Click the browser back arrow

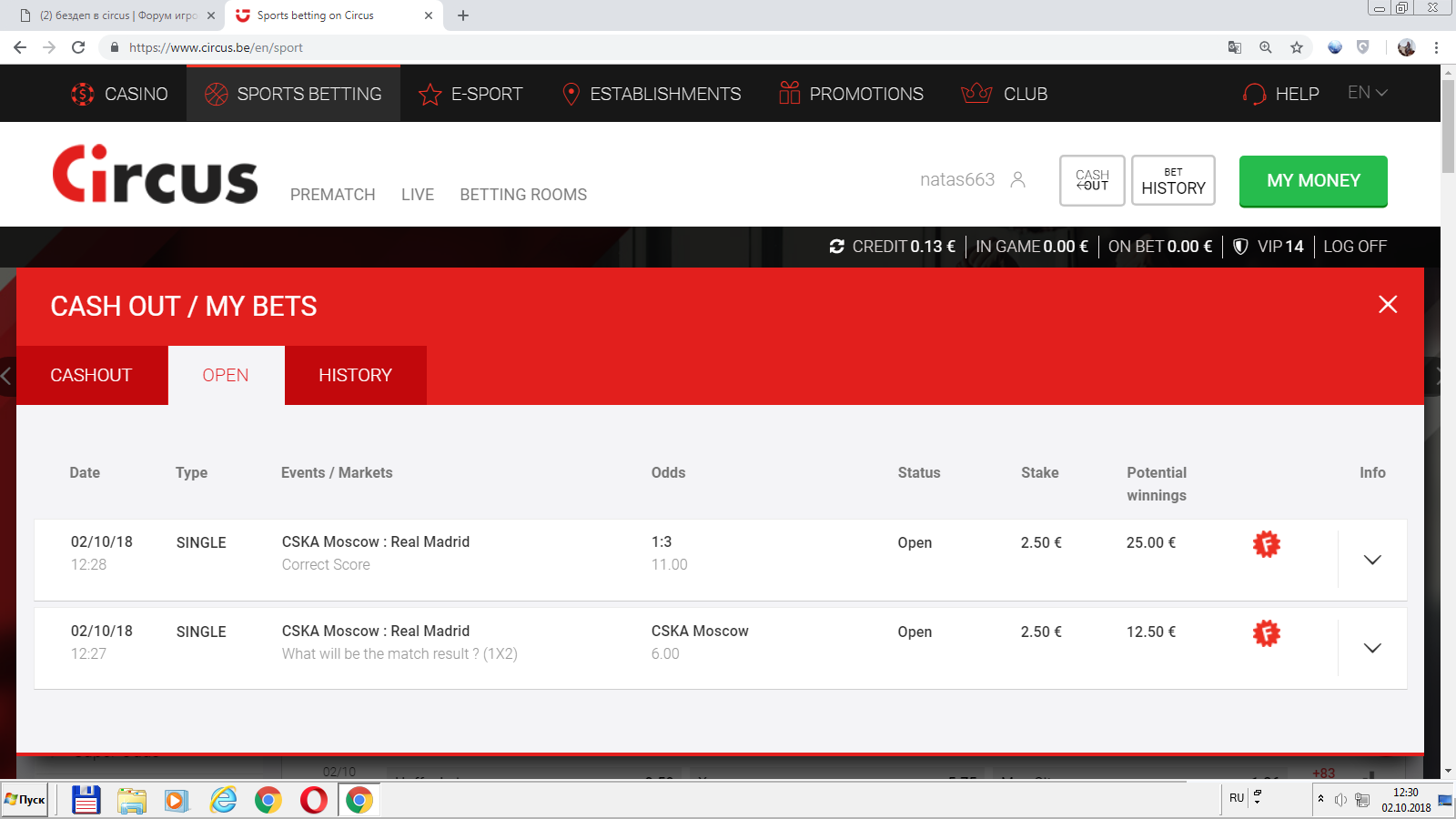20,47
